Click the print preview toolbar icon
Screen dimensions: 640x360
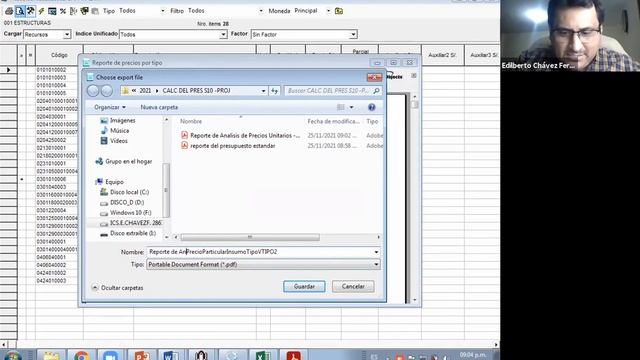click(x=20, y=11)
